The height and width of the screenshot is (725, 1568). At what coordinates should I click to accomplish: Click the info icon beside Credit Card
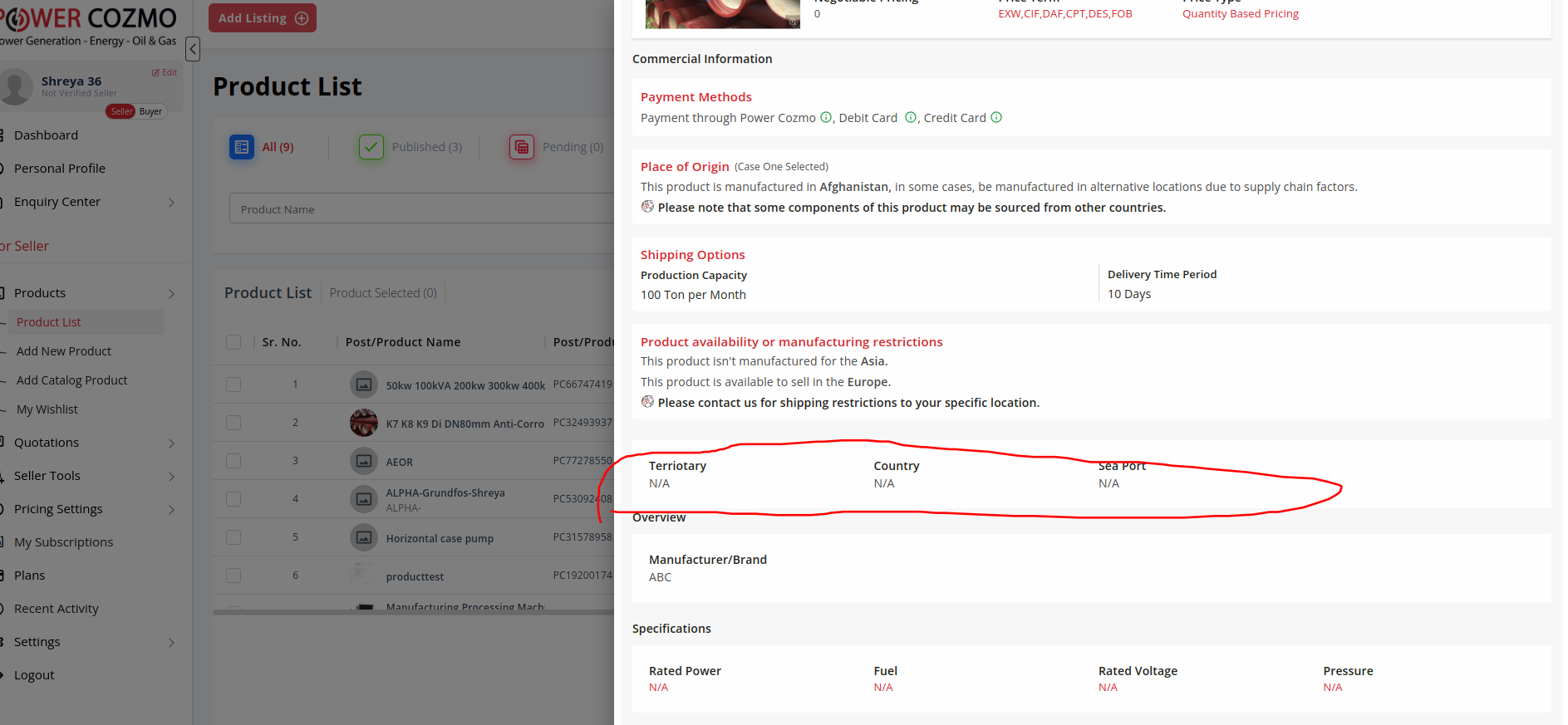click(996, 118)
